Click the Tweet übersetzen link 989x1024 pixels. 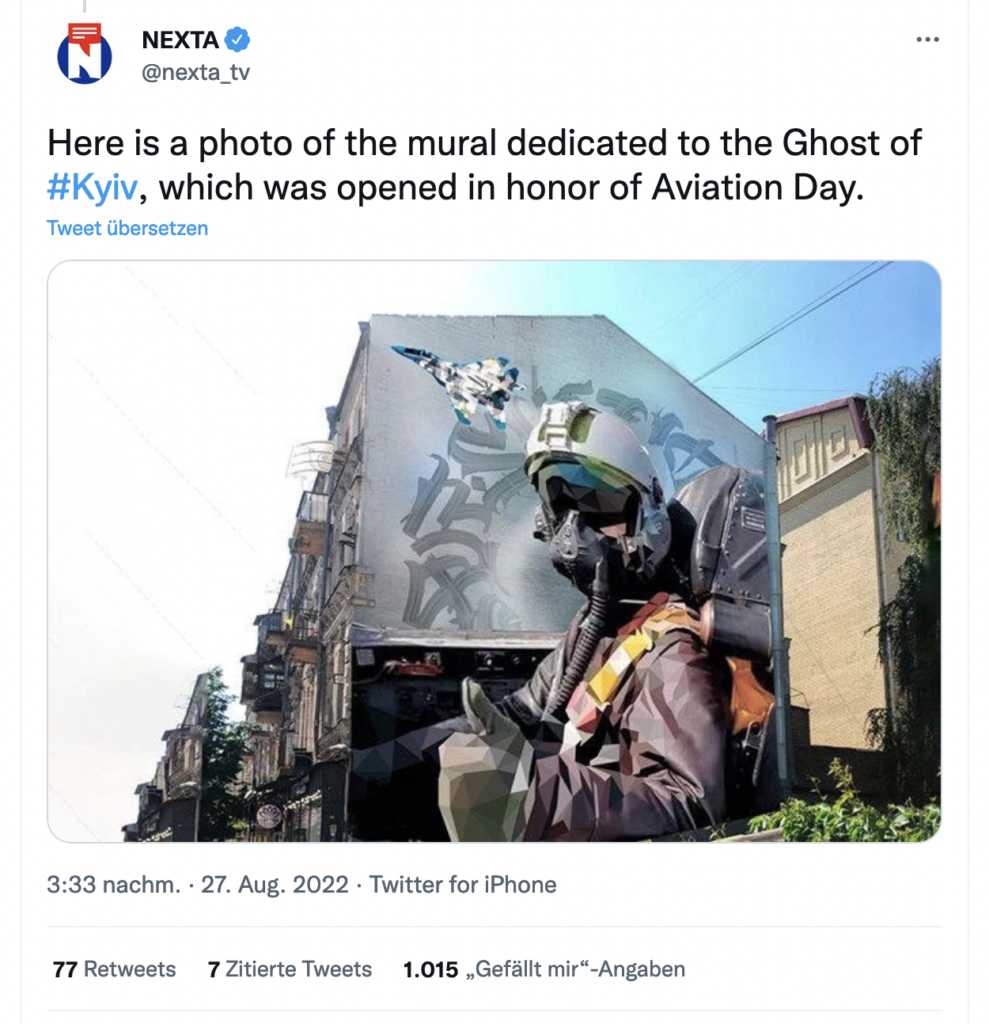(x=127, y=228)
